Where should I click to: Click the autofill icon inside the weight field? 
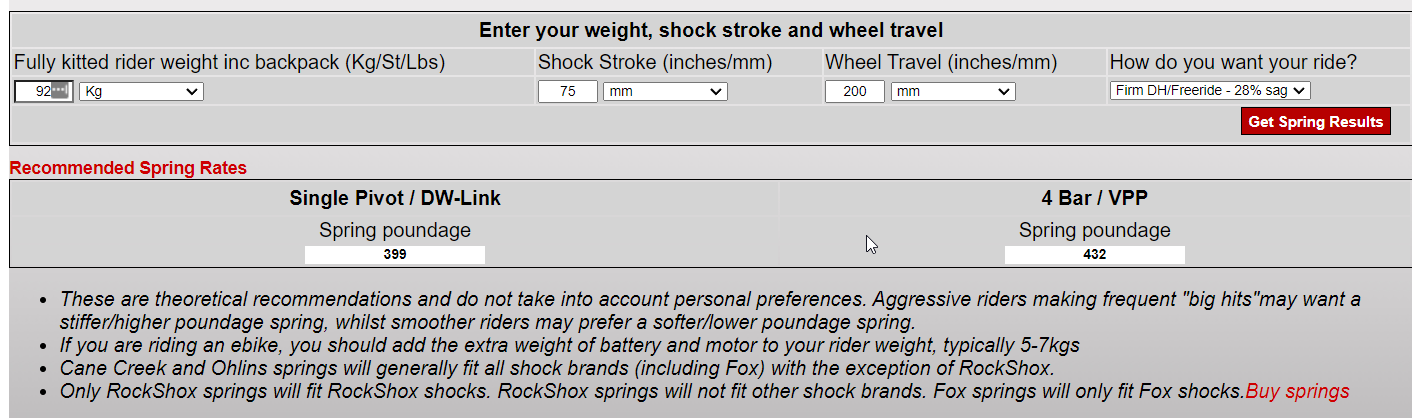(x=62, y=92)
